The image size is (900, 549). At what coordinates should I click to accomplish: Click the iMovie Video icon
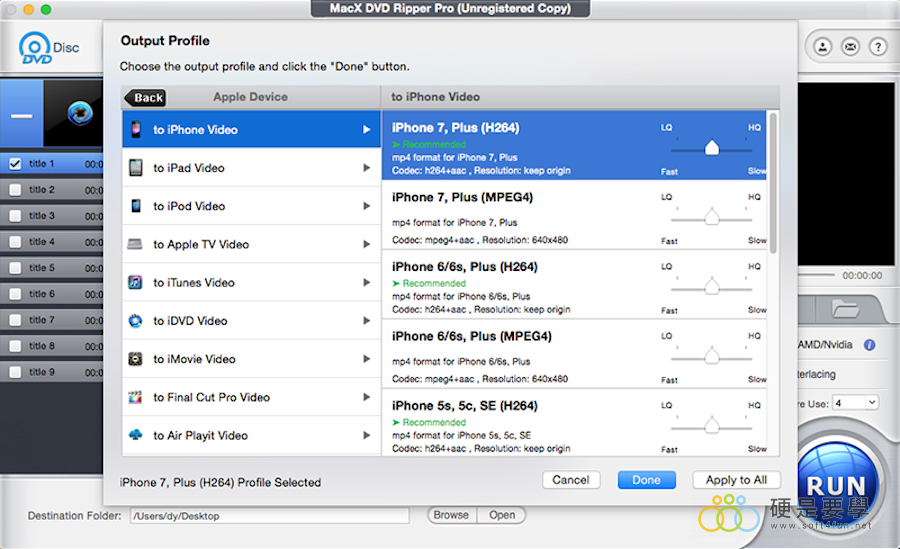(x=135, y=359)
